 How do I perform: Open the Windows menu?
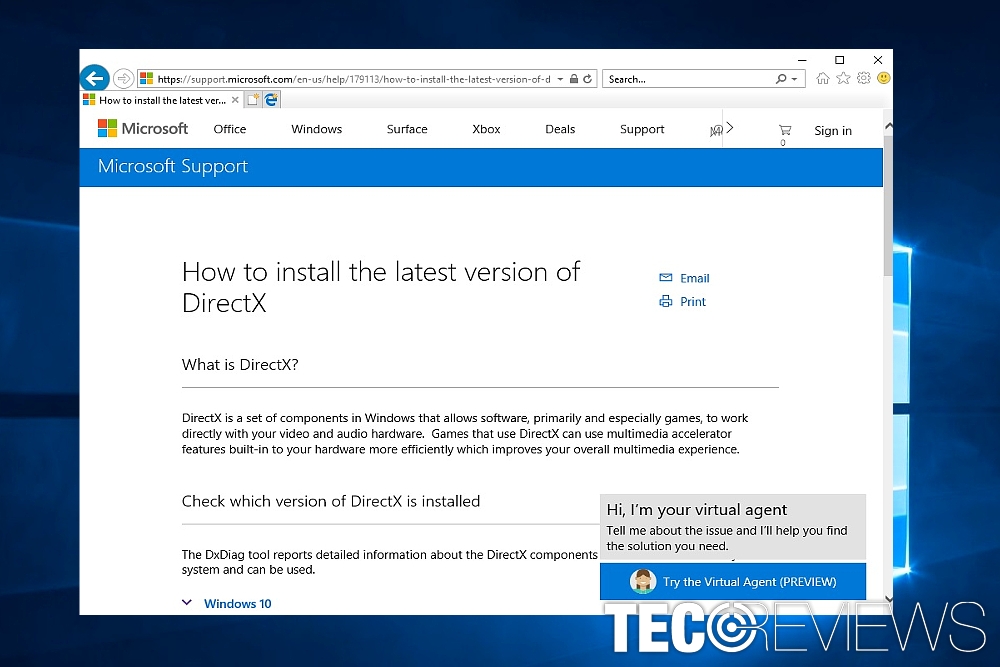point(316,129)
